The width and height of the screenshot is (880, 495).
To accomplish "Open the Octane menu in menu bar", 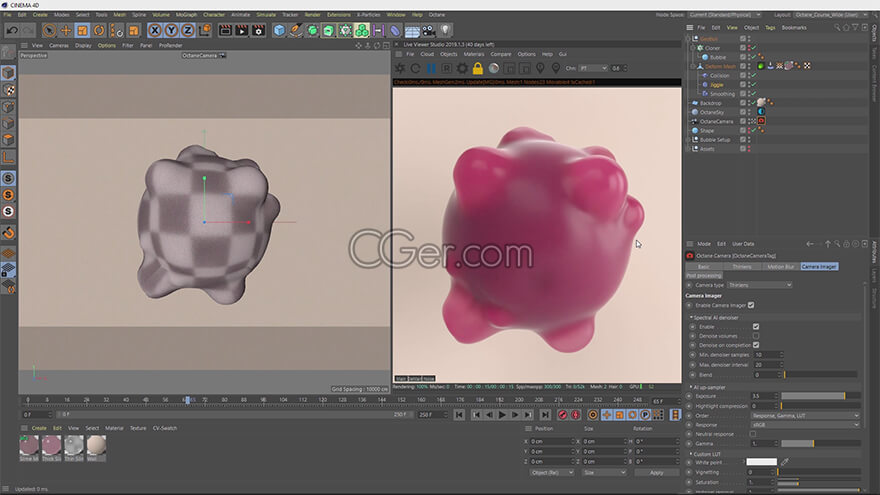I will tap(437, 15).
